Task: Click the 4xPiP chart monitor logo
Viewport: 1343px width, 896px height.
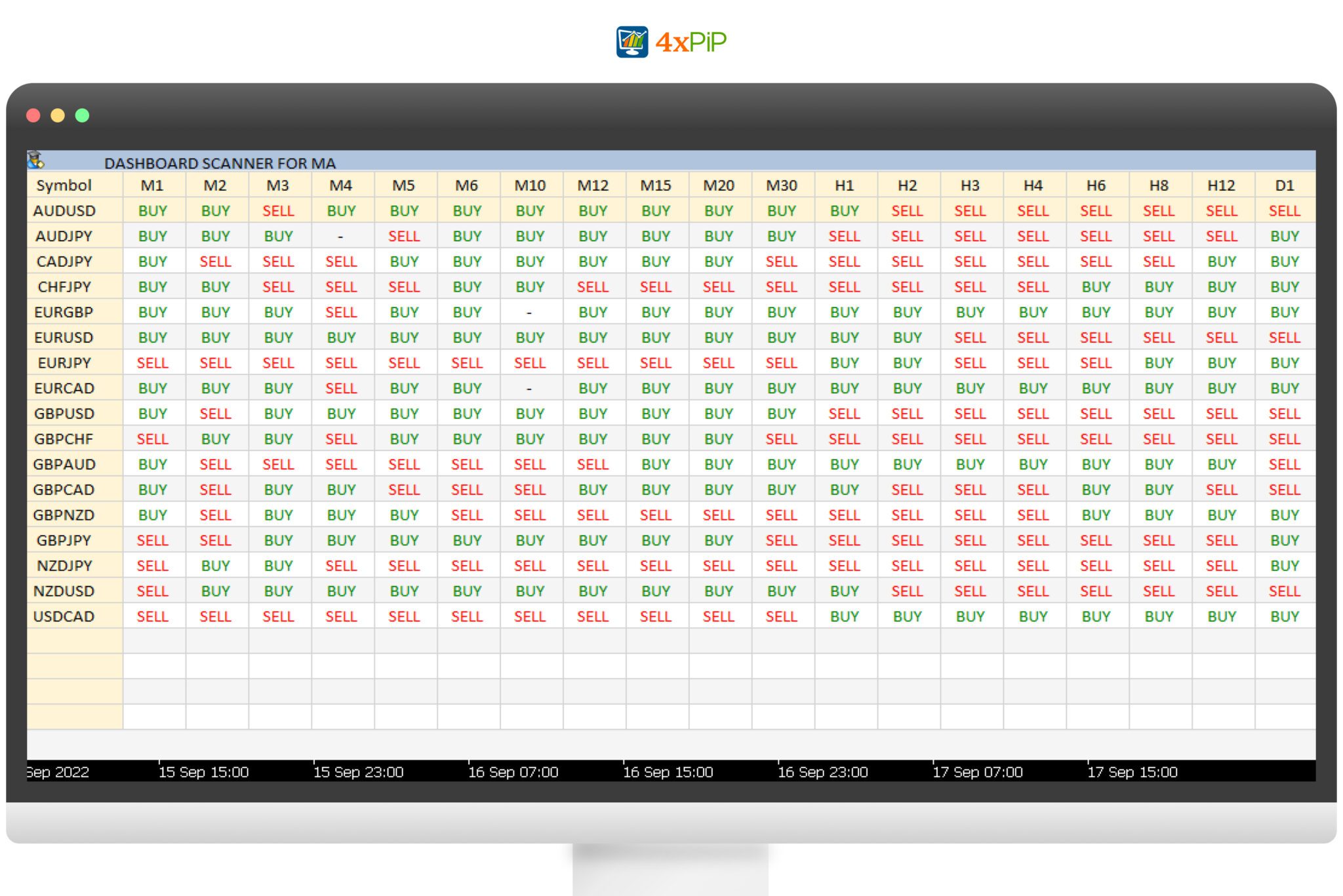Action: (x=633, y=41)
